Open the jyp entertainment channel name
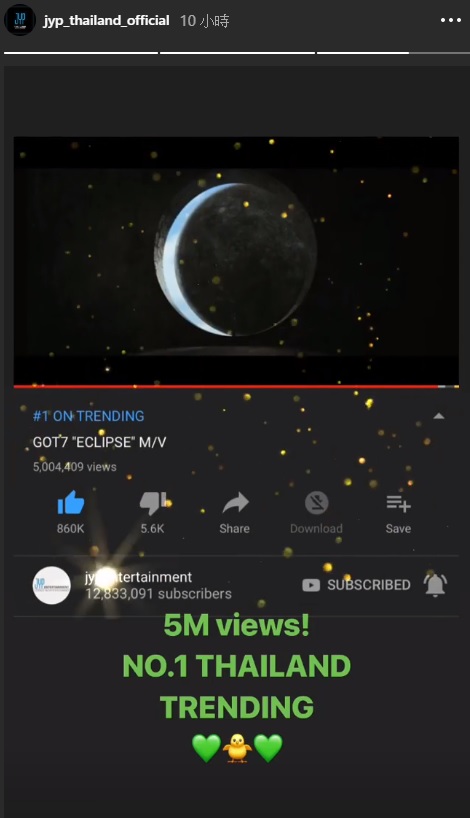The height and width of the screenshot is (818, 470). 139,577
